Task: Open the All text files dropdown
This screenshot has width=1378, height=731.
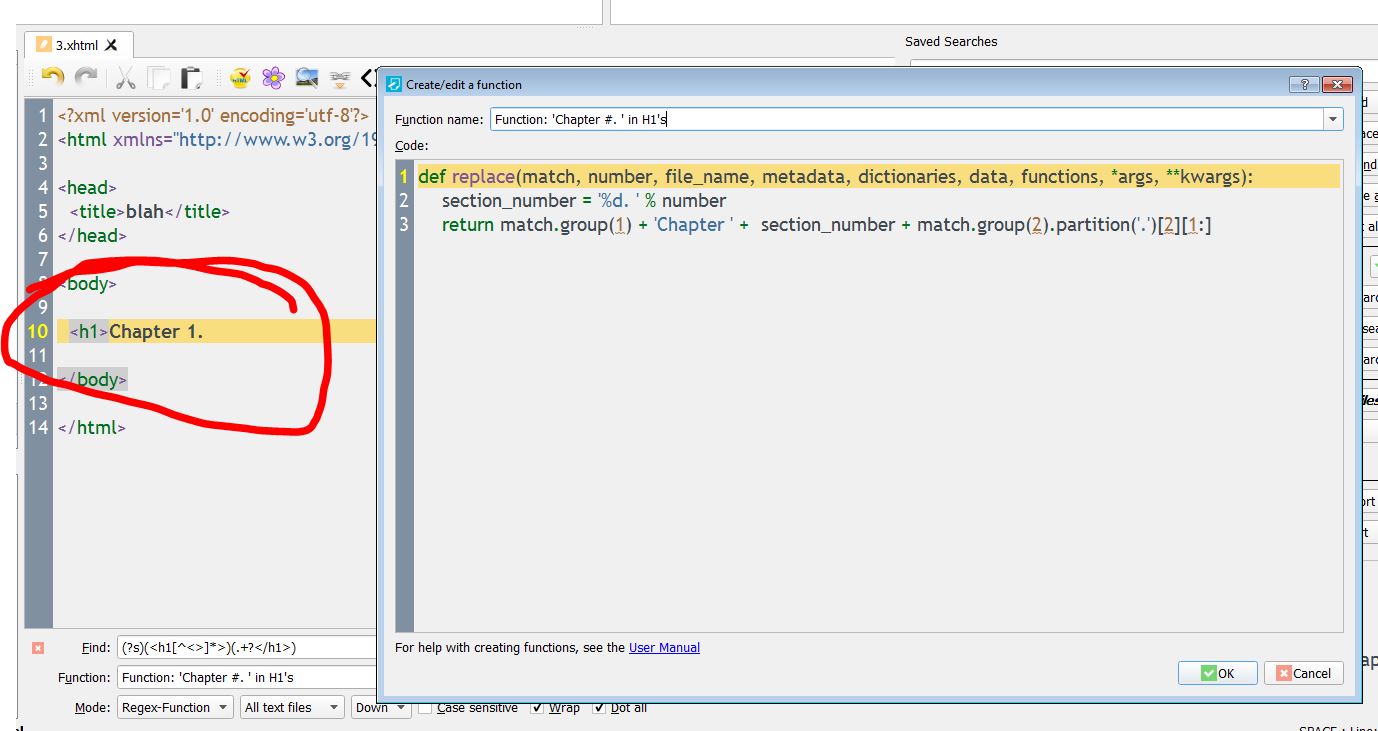Action: coord(291,707)
